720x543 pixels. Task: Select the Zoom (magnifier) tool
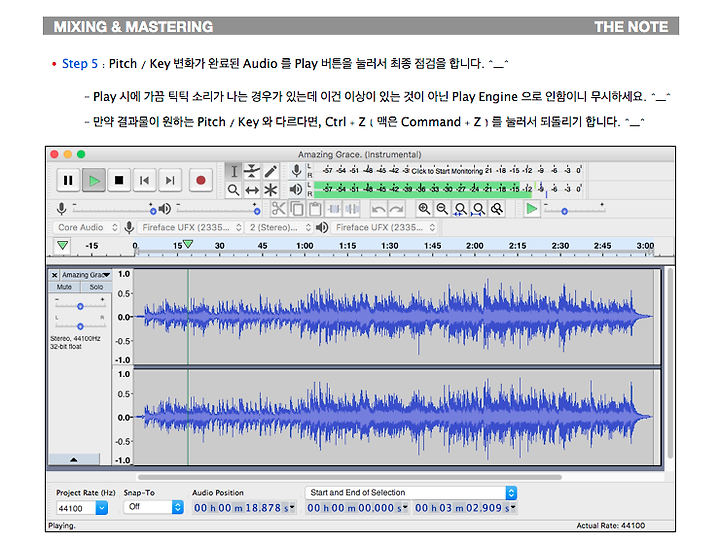point(234,190)
